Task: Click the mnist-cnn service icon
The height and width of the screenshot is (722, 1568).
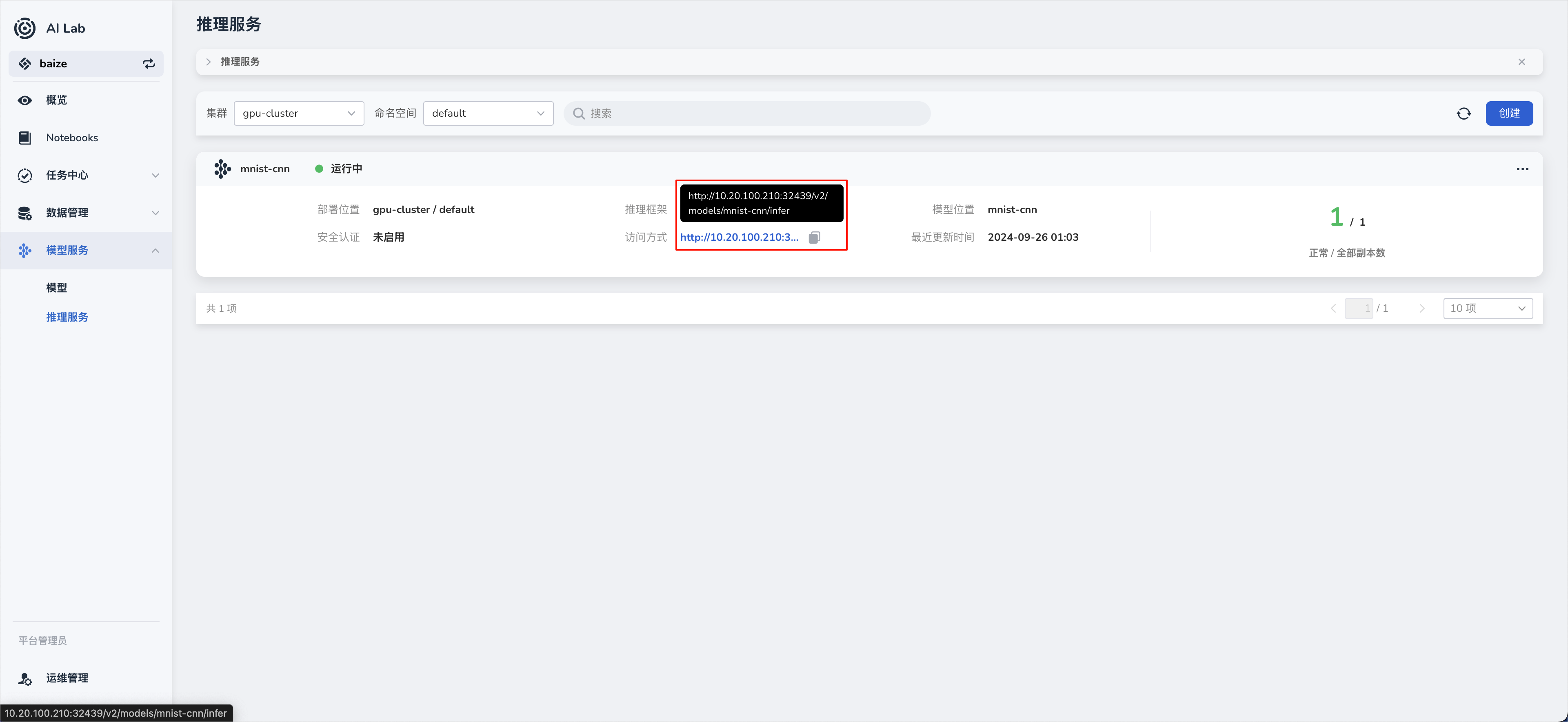Action: coord(222,169)
